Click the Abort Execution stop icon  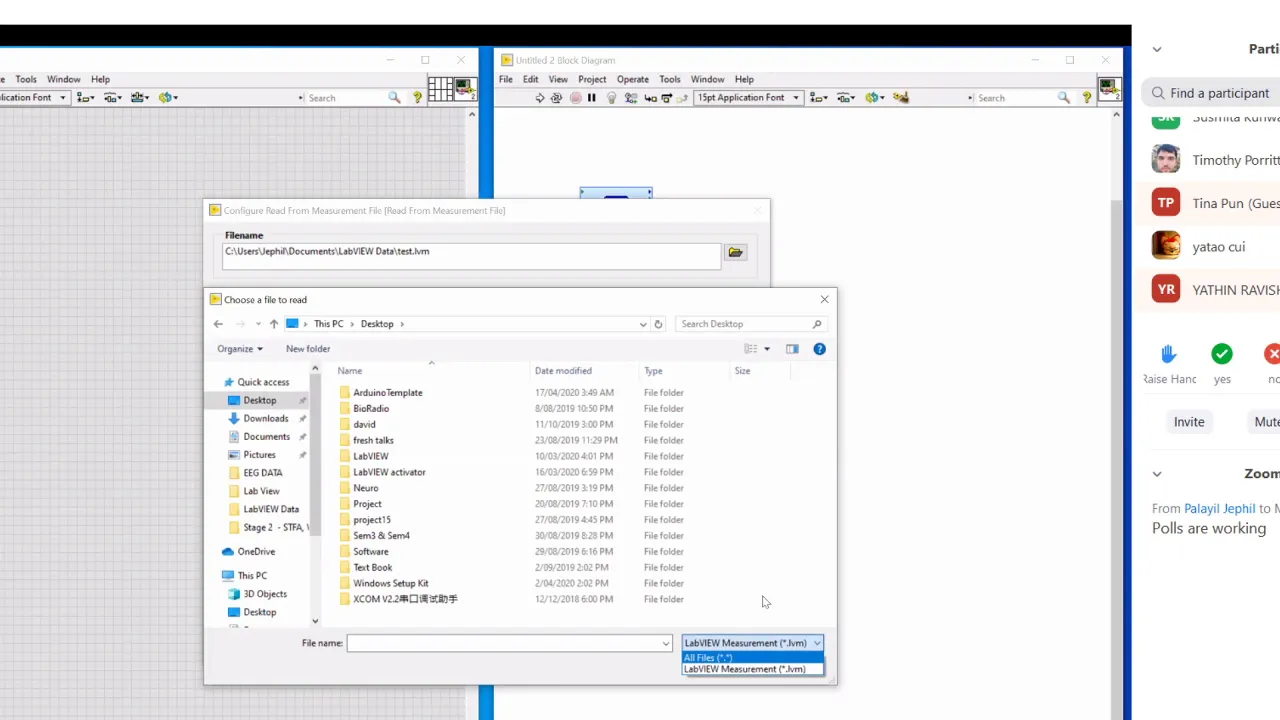[x=575, y=98]
